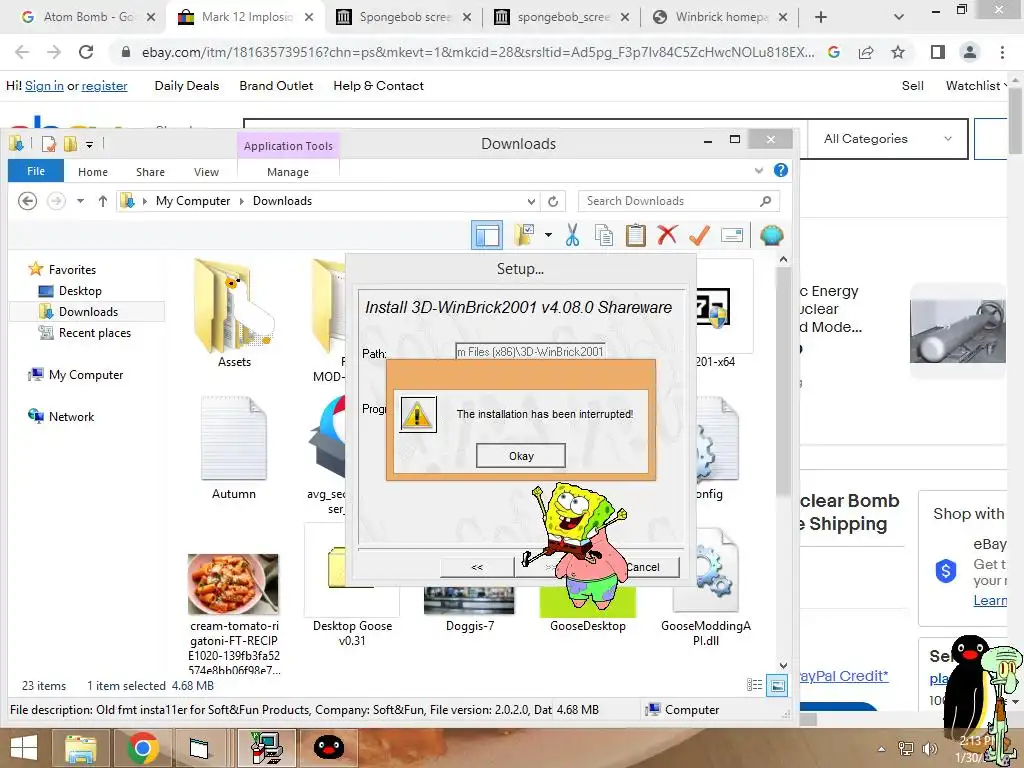Click the Sign in link on eBay

(44, 86)
